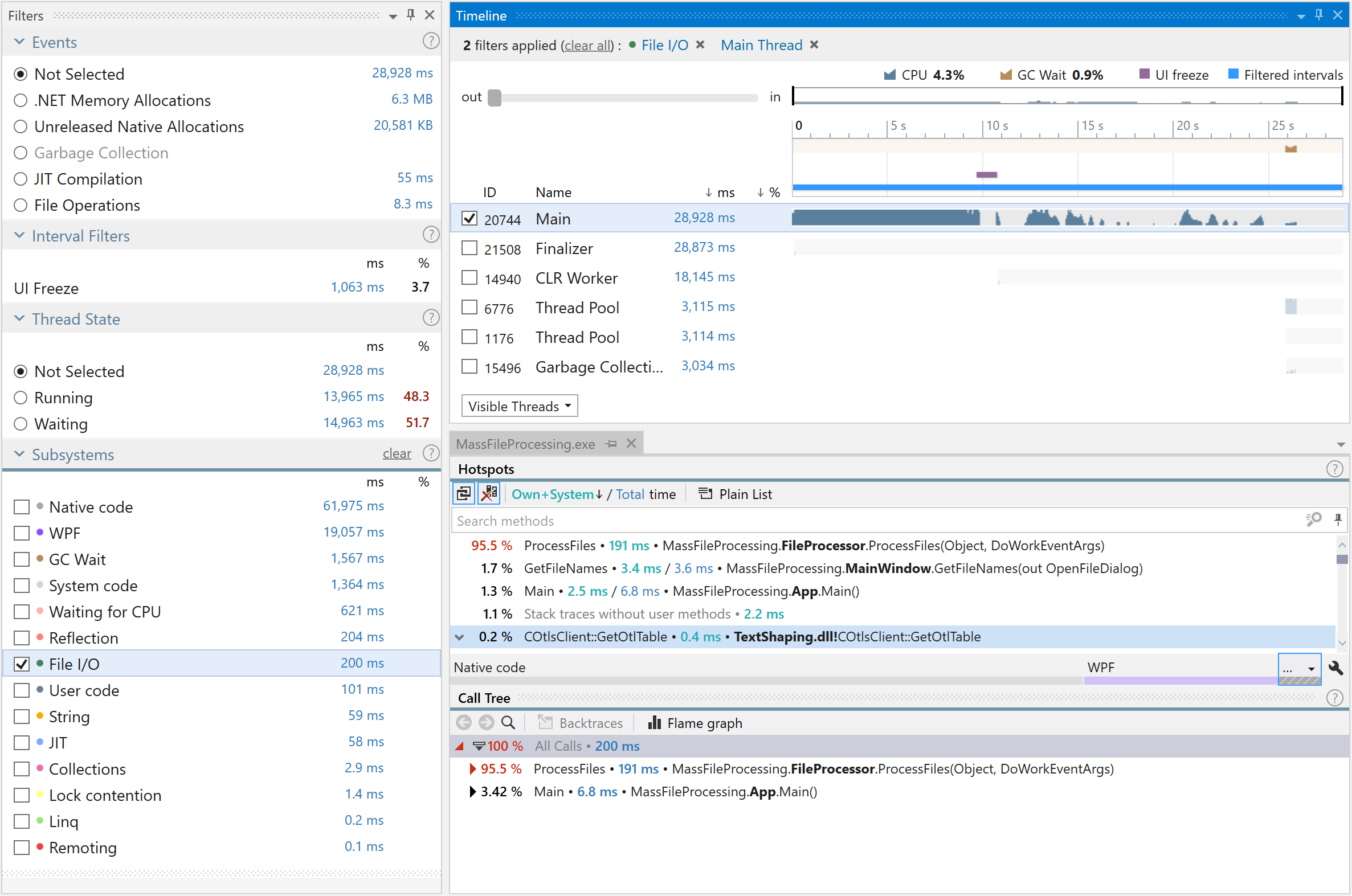1352x896 pixels.
Task: Collapse the Subsystems section
Action: tap(19, 454)
